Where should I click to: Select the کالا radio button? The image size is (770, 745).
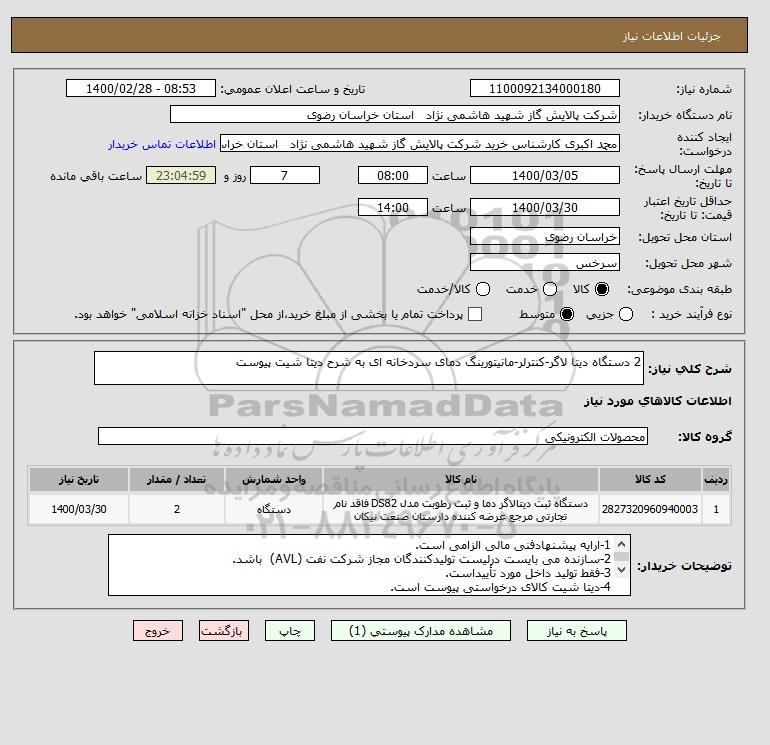[x=602, y=289]
